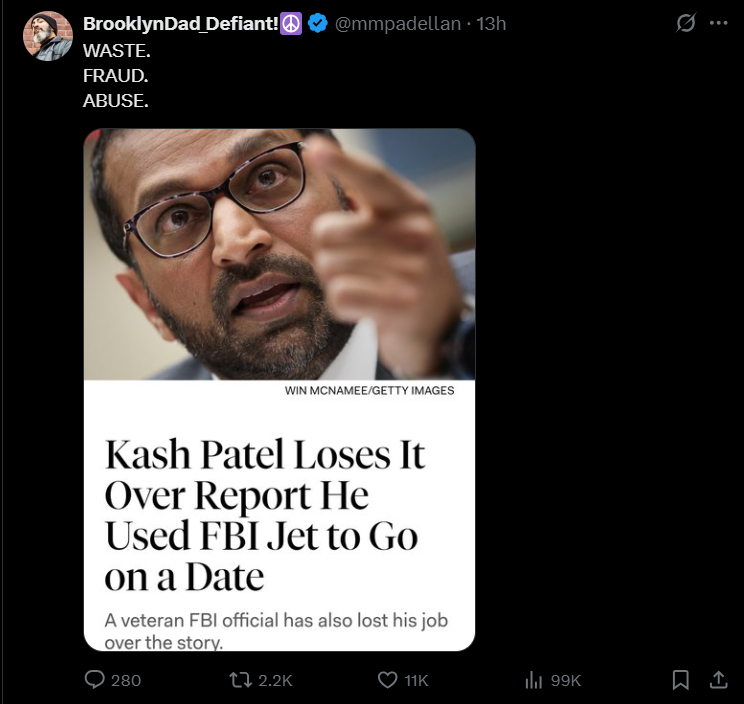Like the post with the heart icon
The image size is (744, 704).
tap(388, 680)
